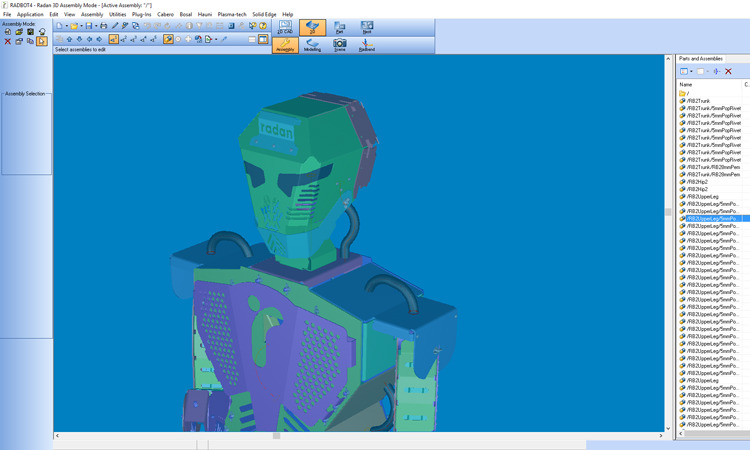Viewport: 750px width, 450px height.
Task: Click the red X delete icon in Assembly Mode panel
Action: 8,42
